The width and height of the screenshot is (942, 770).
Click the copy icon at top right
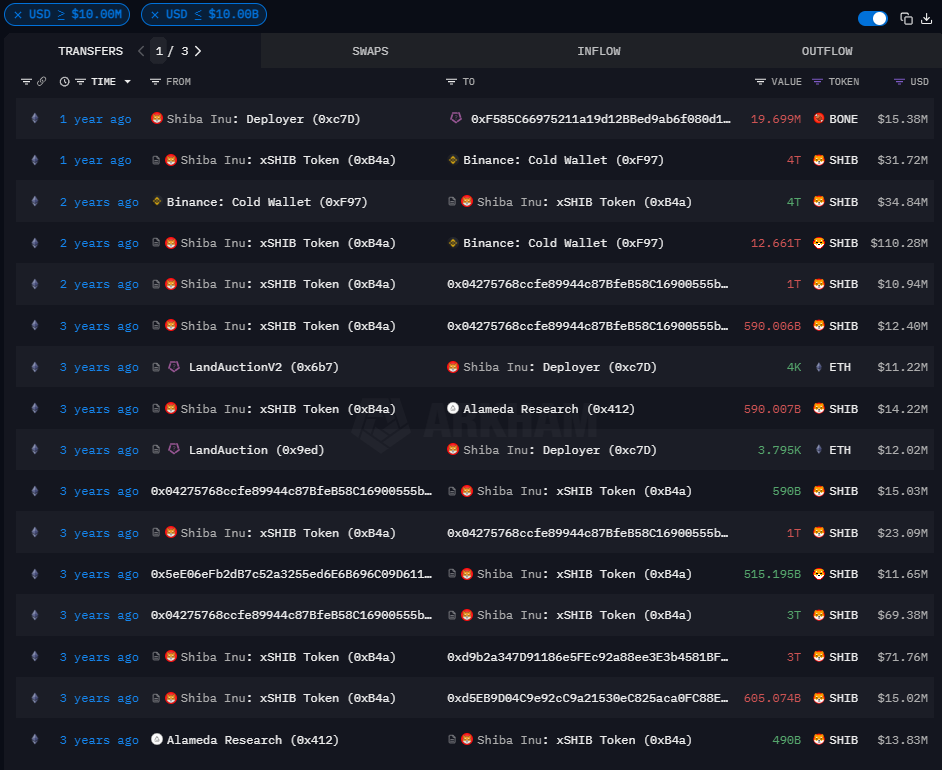(906, 18)
